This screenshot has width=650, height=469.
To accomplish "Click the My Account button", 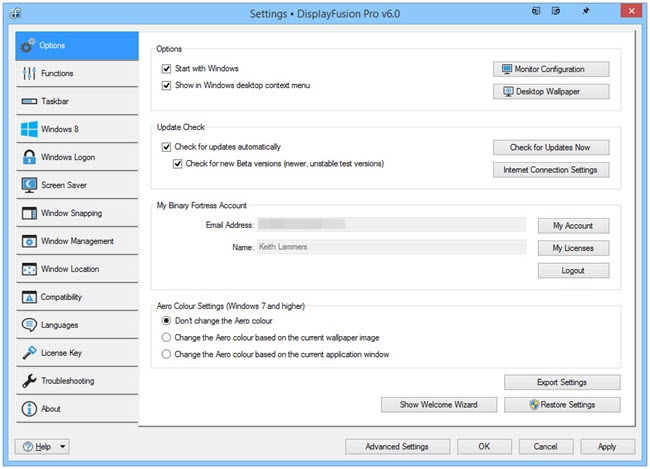I will (573, 226).
